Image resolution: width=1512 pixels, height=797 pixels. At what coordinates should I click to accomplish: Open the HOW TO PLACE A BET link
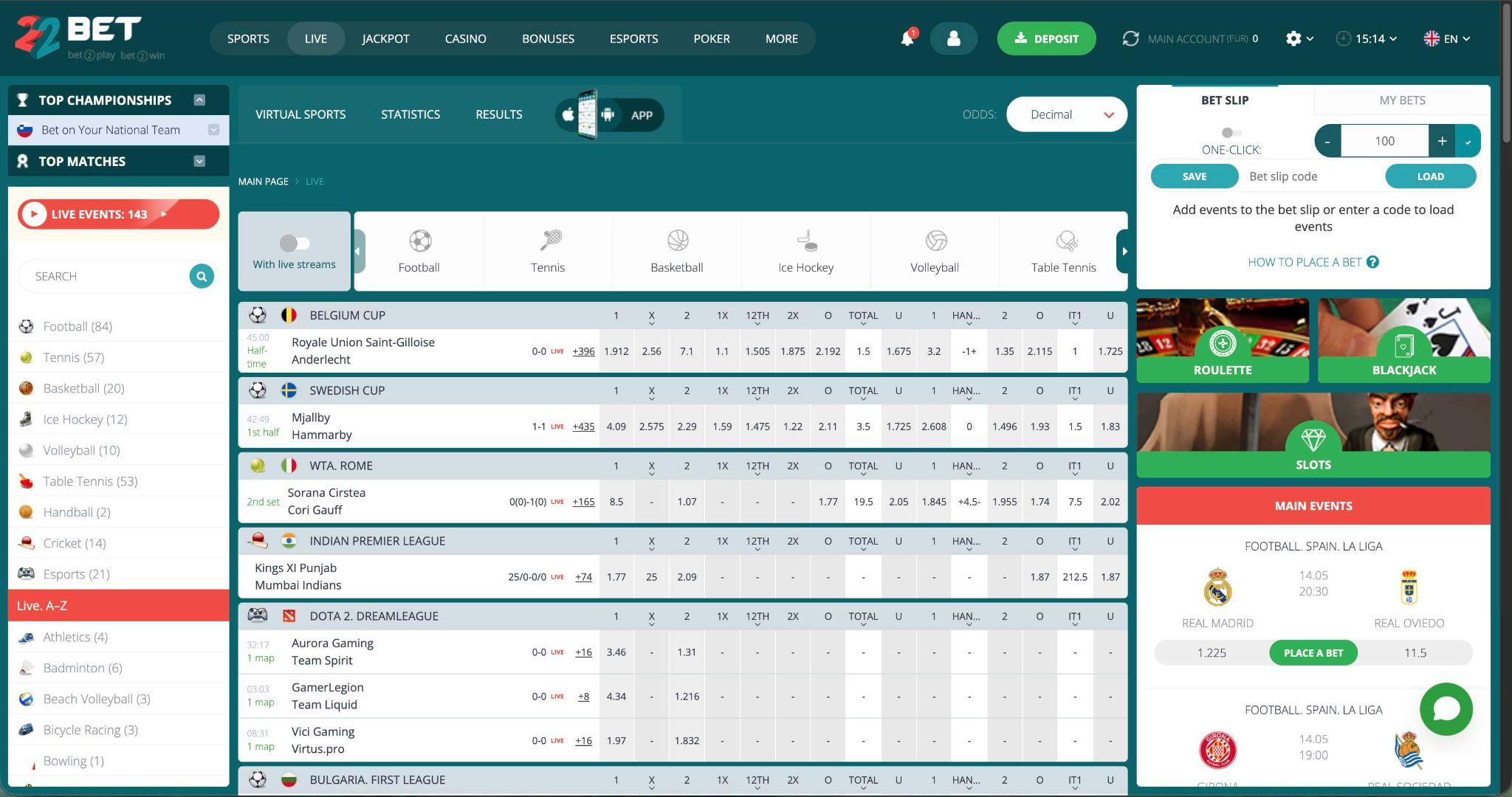[x=1305, y=262]
